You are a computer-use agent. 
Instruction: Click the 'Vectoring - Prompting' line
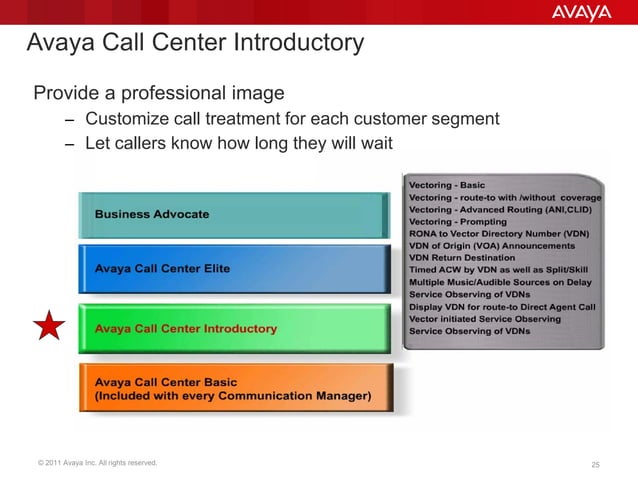458,222
